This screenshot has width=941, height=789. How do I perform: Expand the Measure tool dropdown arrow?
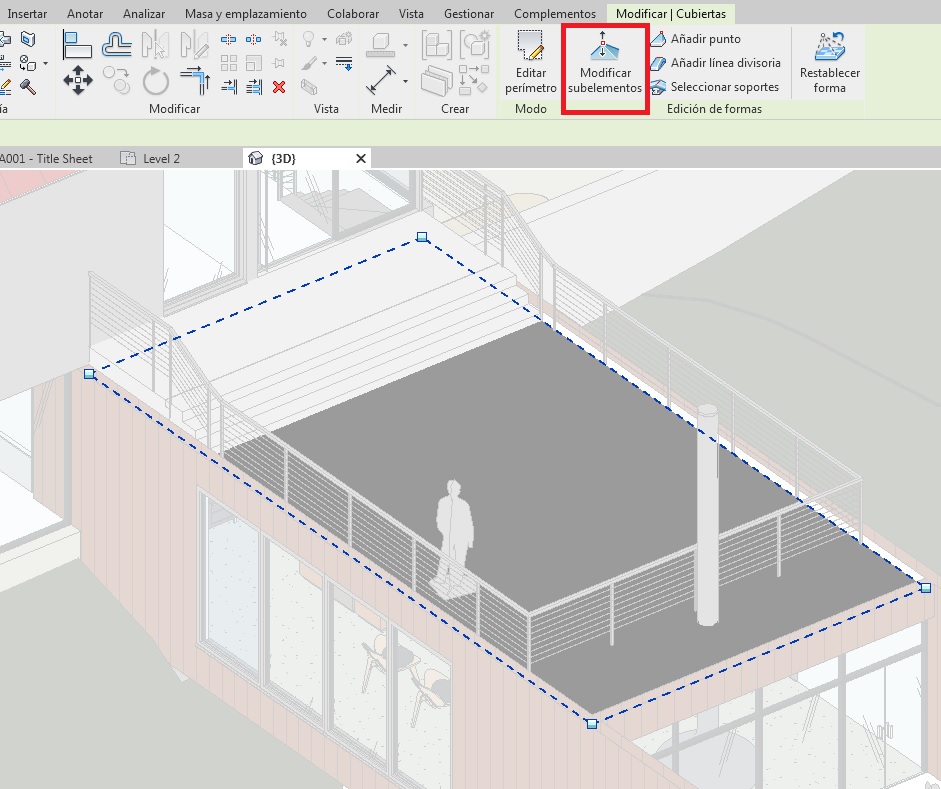pyautogui.click(x=405, y=81)
